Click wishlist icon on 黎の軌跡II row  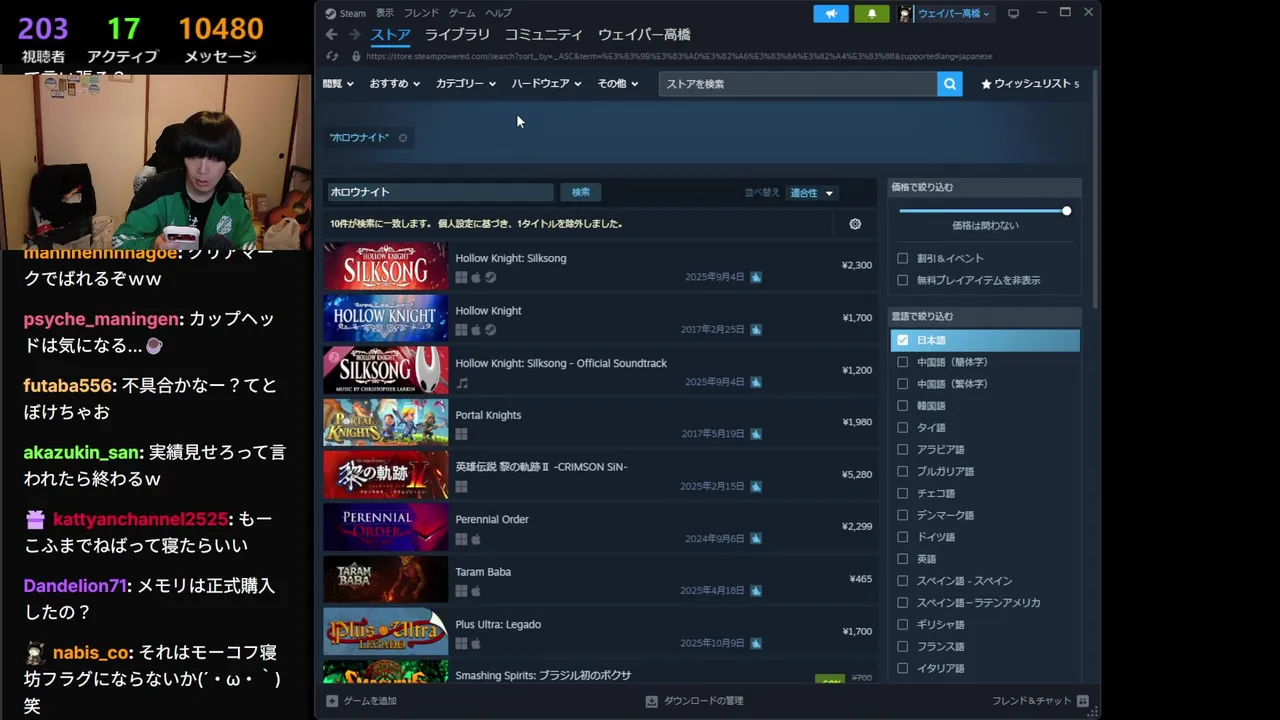click(756, 486)
